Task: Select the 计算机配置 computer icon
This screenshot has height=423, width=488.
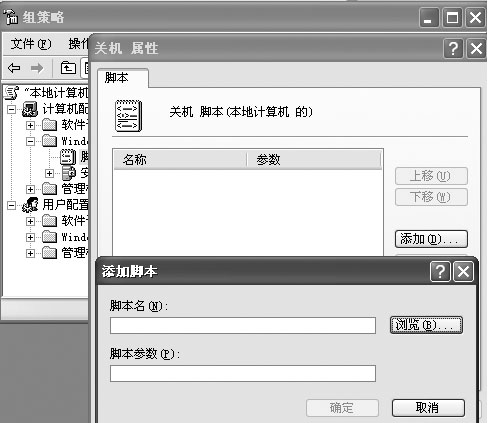Action: tap(30, 109)
